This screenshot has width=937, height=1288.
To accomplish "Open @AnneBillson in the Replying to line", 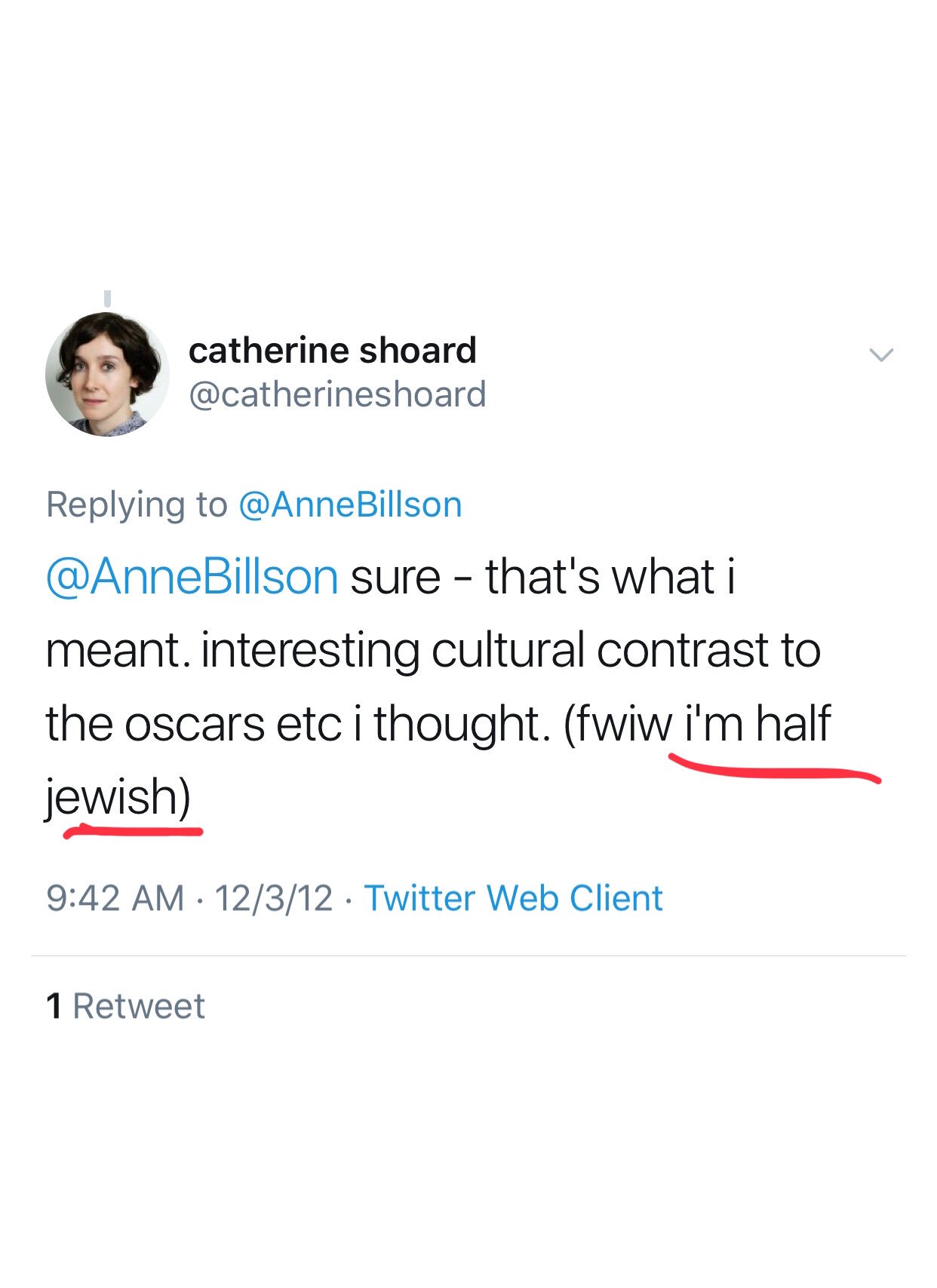I will coord(350,504).
